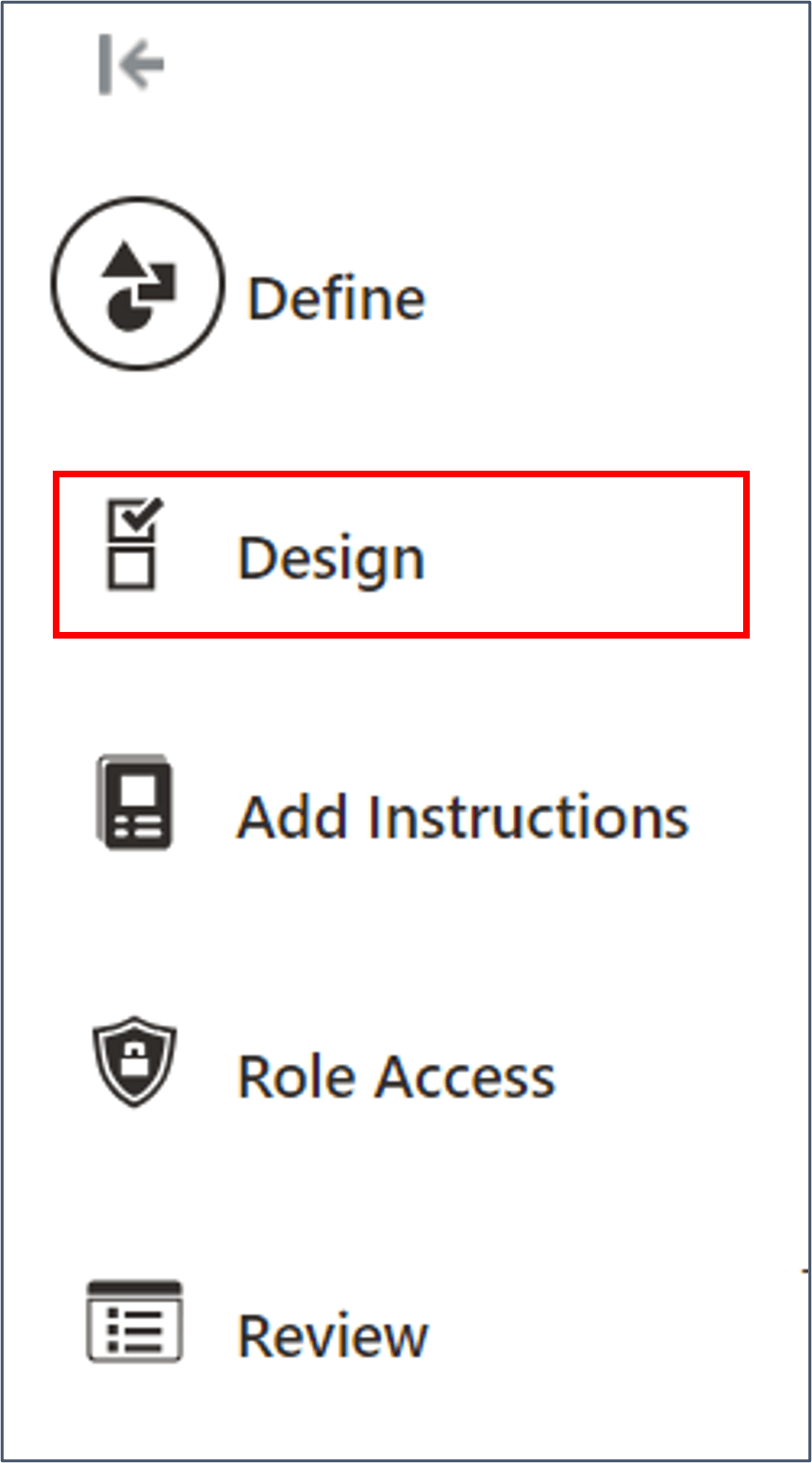Select the Review list icon

pyautogui.click(x=135, y=1324)
